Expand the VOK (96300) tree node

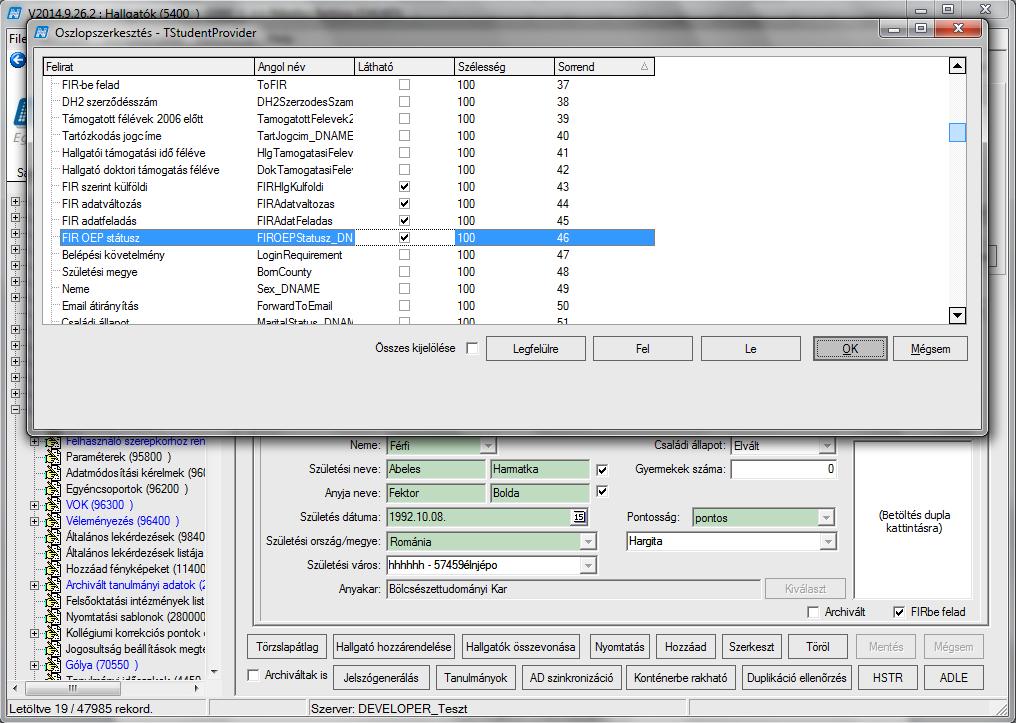coord(34,505)
